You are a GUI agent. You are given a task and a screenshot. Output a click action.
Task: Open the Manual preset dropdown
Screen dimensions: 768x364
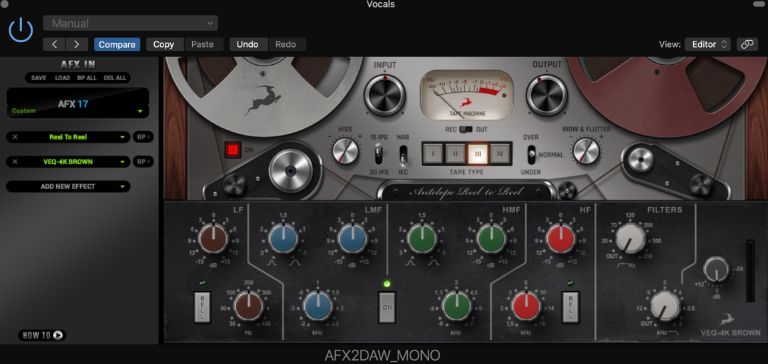(x=130, y=23)
